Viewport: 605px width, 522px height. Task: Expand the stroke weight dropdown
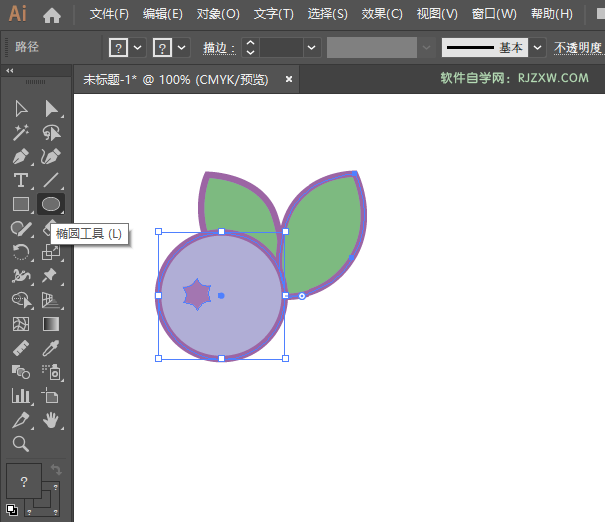pyautogui.click(x=312, y=47)
